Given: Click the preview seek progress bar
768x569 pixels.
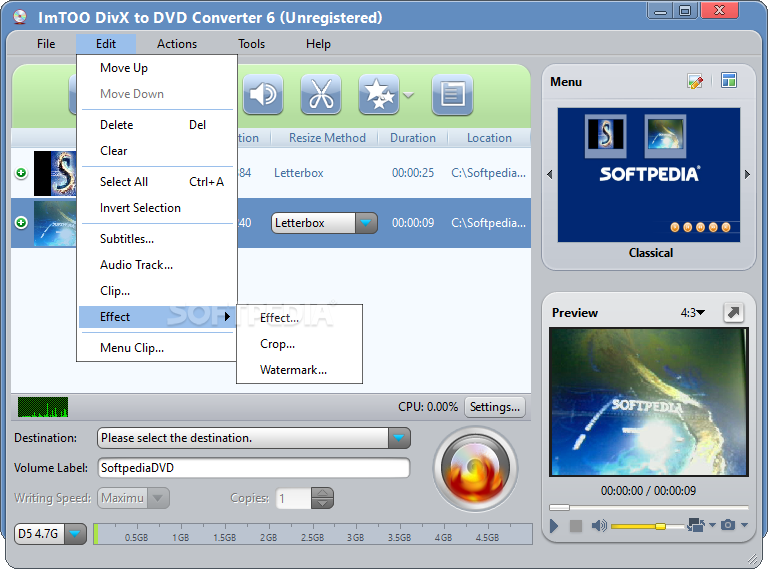Looking at the screenshot, I should [x=648, y=507].
